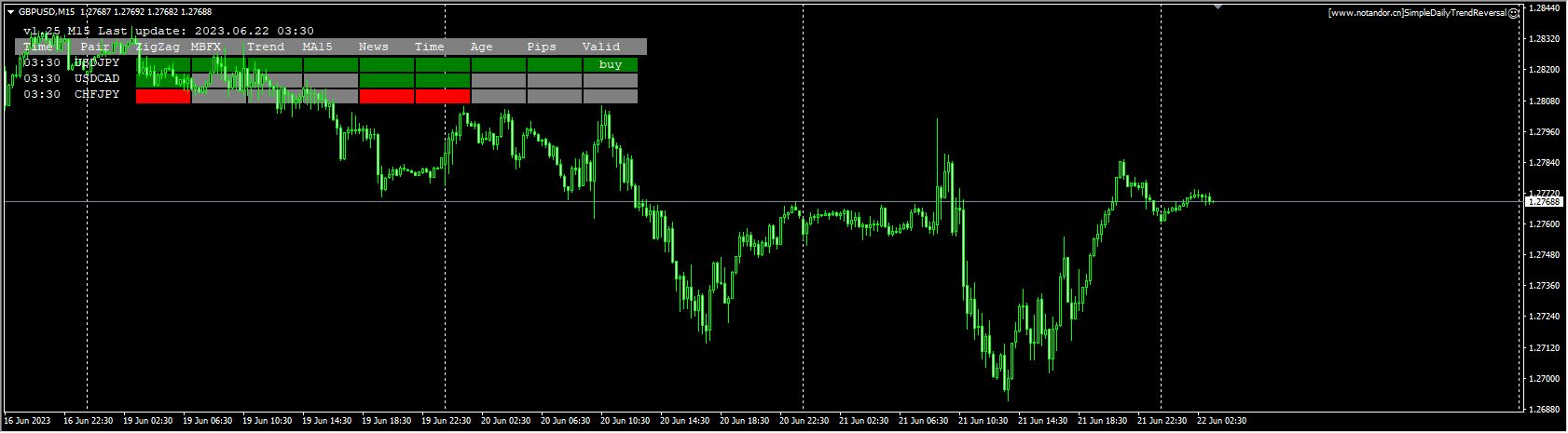Select the Valid column header

click(x=601, y=47)
